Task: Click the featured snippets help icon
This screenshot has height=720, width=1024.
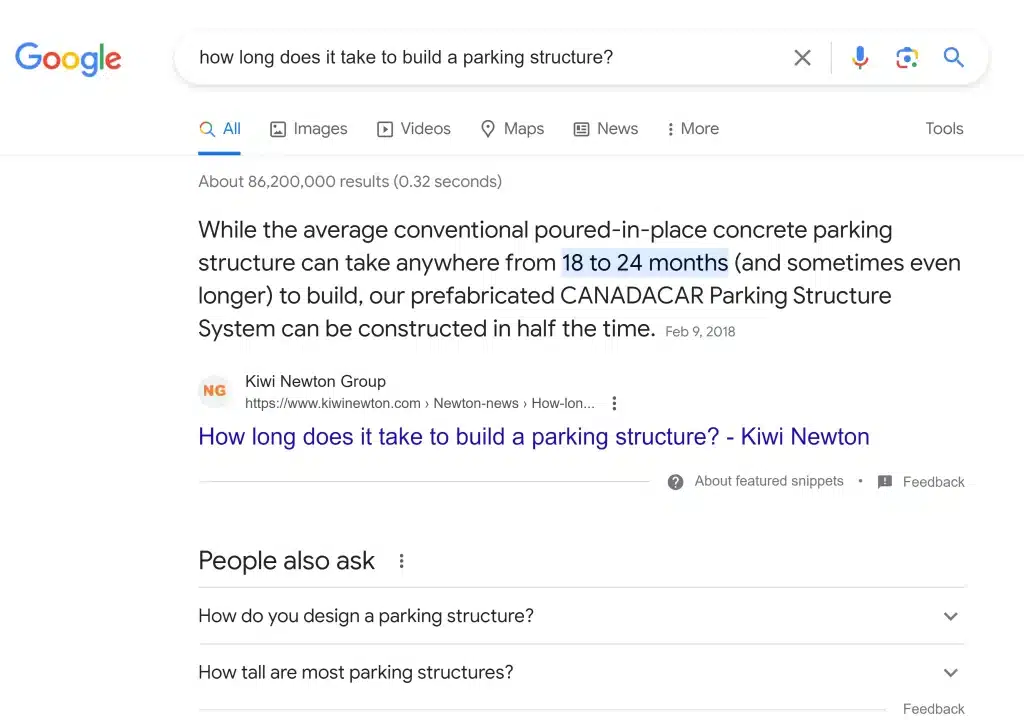Action: (675, 482)
